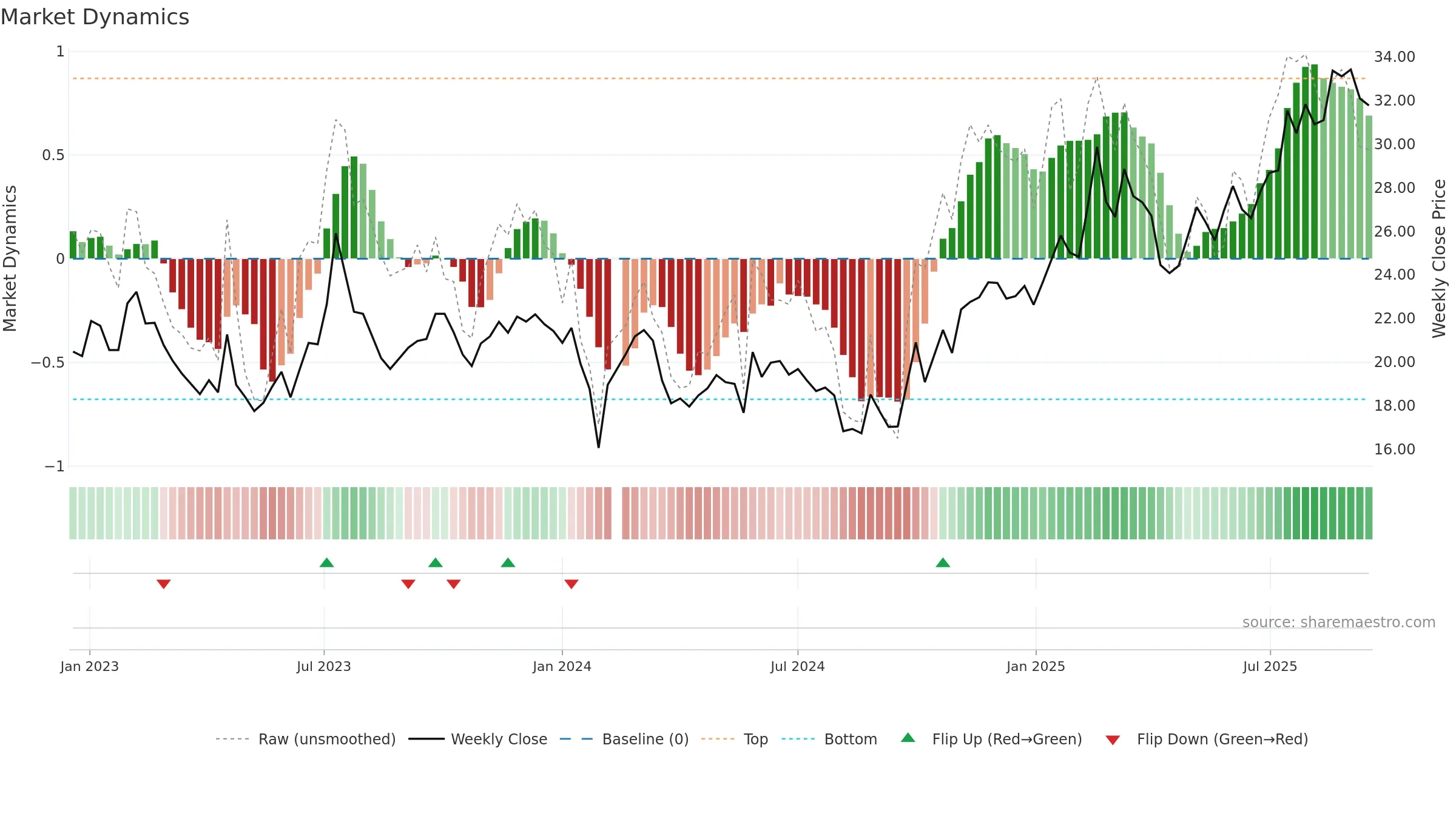Toggle the Baseline (0) legend entry
Viewport: 1456px width, 819px height.
click(x=624, y=739)
